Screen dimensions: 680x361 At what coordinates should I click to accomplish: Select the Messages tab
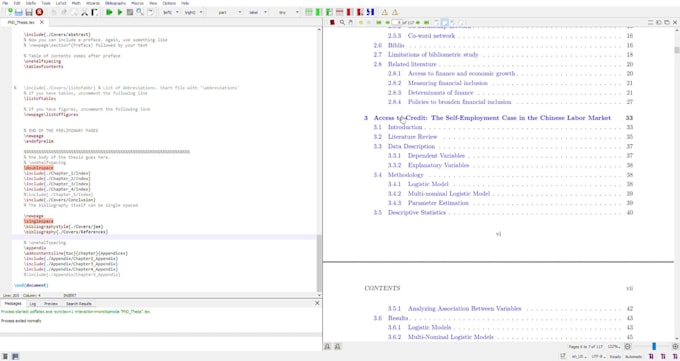(13, 304)
